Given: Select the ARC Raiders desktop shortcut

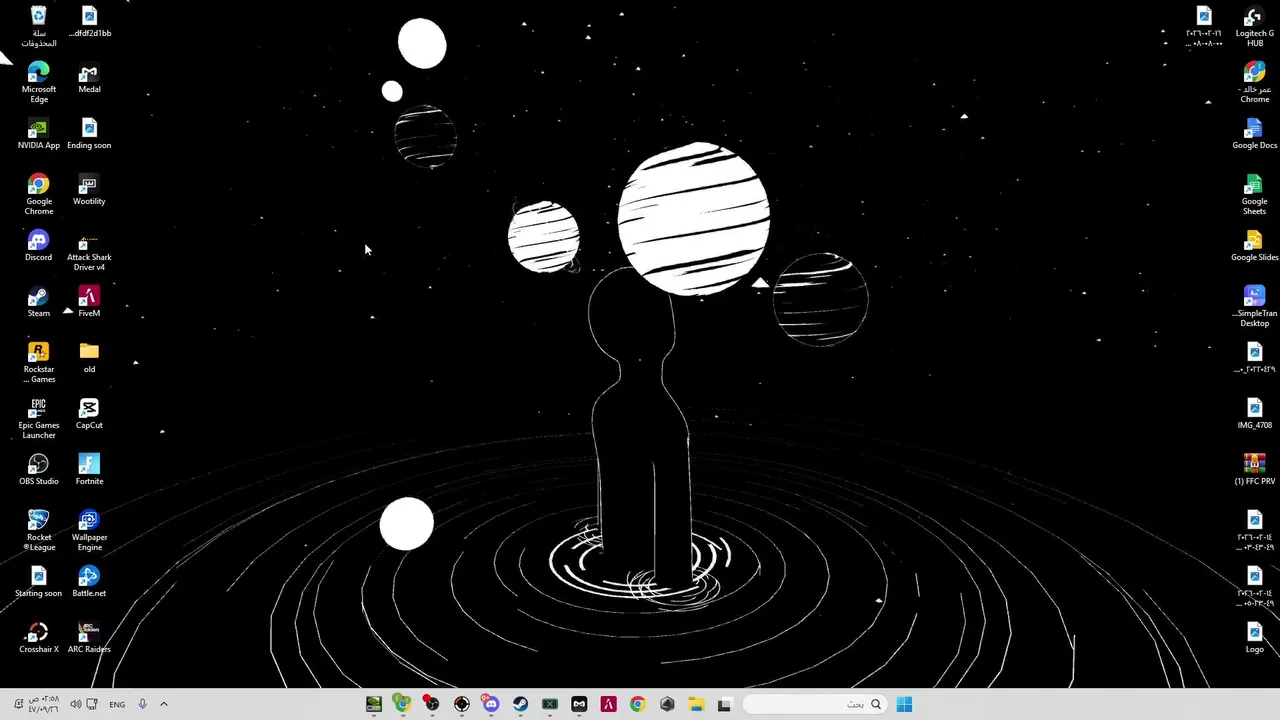Looking at the screenshot, I should (89, 639).
